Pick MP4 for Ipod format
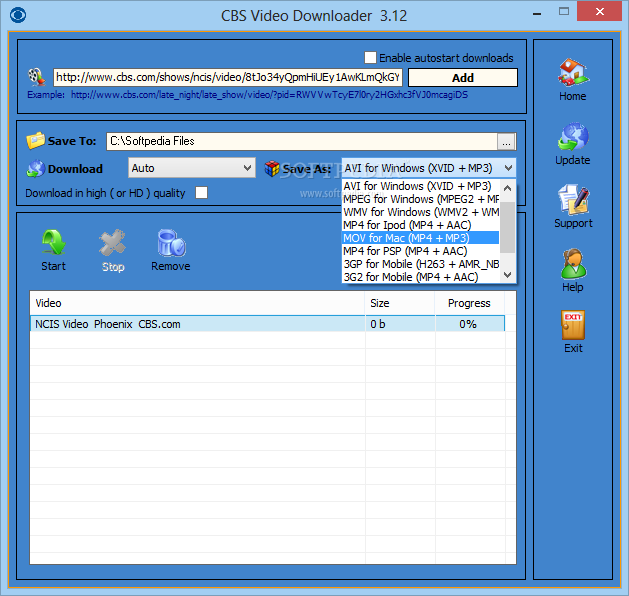This screenshot has height=596, width=629. coord(420,225)
